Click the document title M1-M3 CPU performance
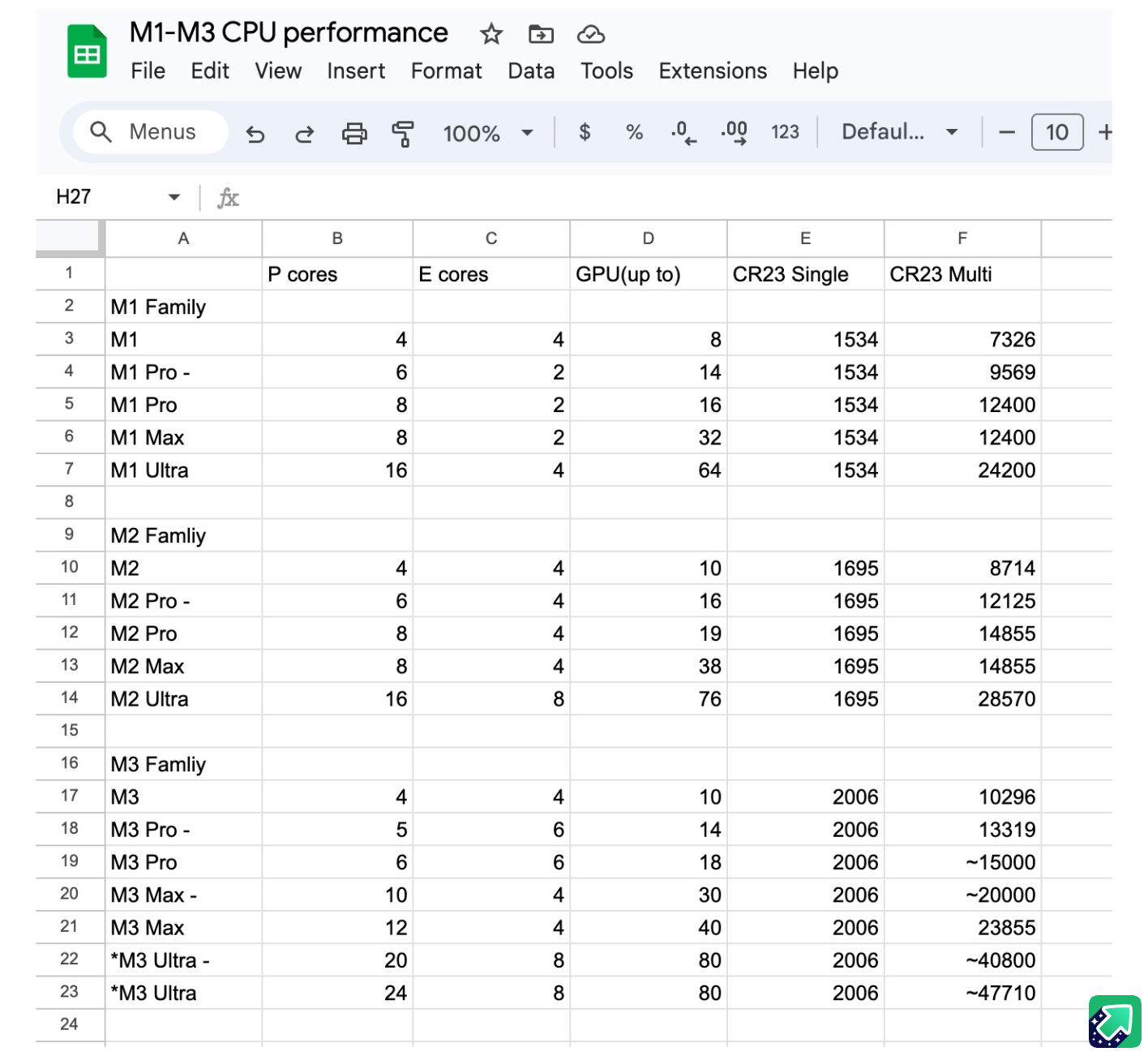Image resolution: width=1148 pixels, height=1056 pixels. click(289, 32)
